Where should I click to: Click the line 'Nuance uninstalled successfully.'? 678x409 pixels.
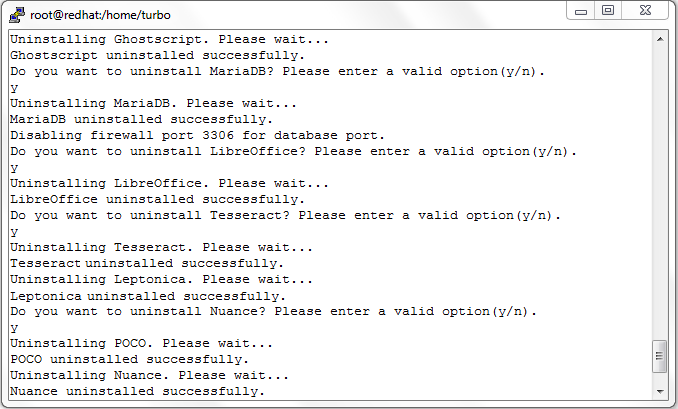pyautogui.click(x=138, y=391)
